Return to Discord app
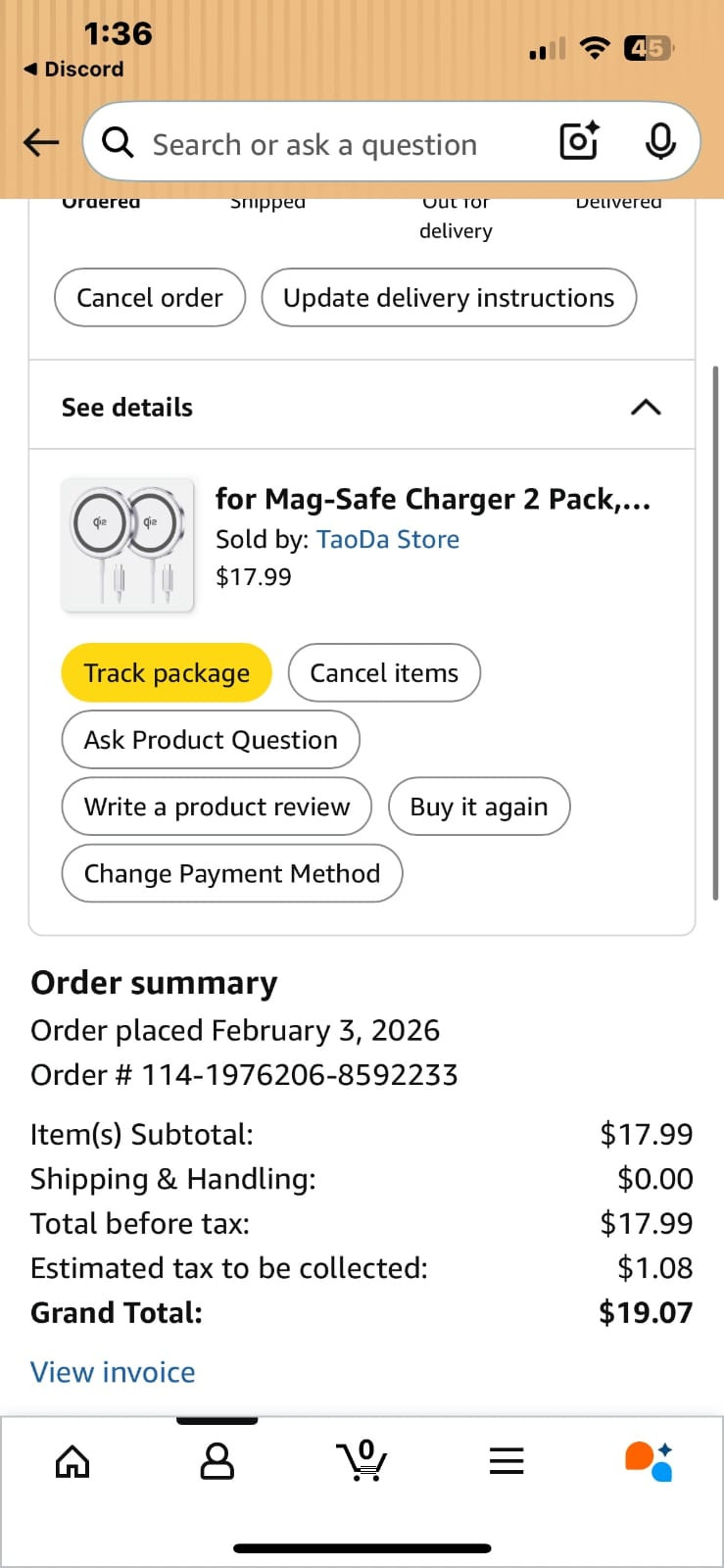The height and width of the screenshot is (1568, 724). click(73, 70)
